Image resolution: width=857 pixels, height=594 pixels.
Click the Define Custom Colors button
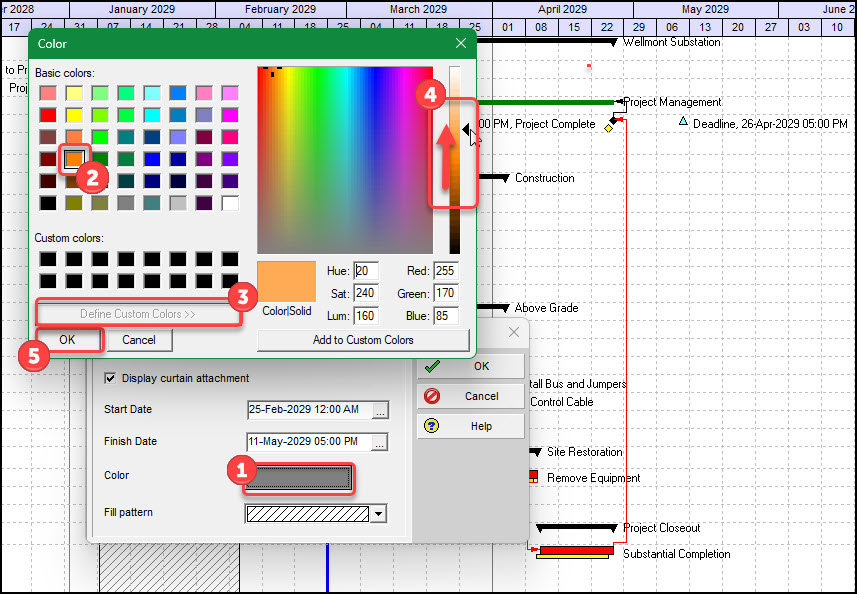138,314
